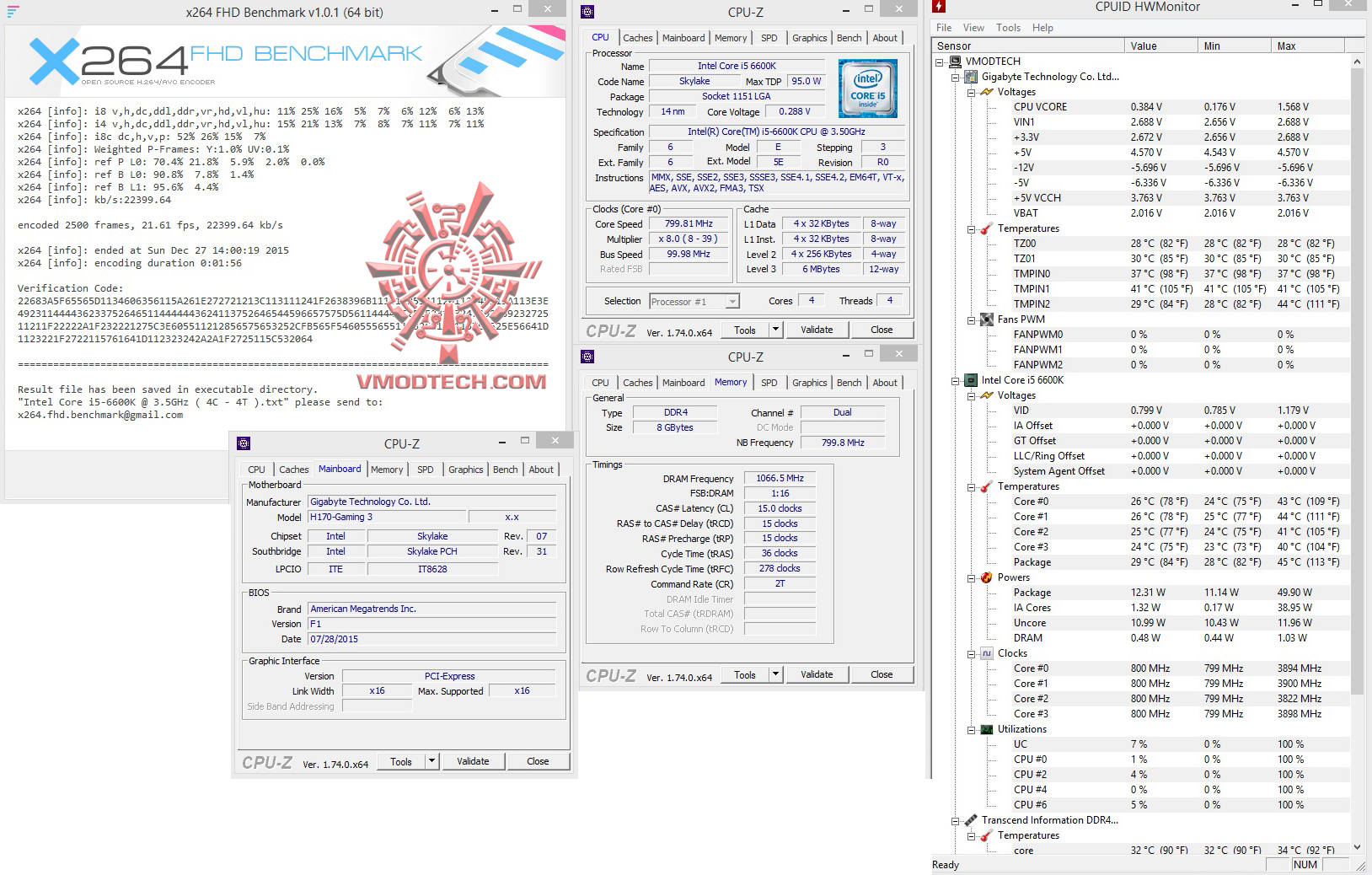
Task: Select the VMODTECH computer icon in HWMonitor
Action: (955, 62)
